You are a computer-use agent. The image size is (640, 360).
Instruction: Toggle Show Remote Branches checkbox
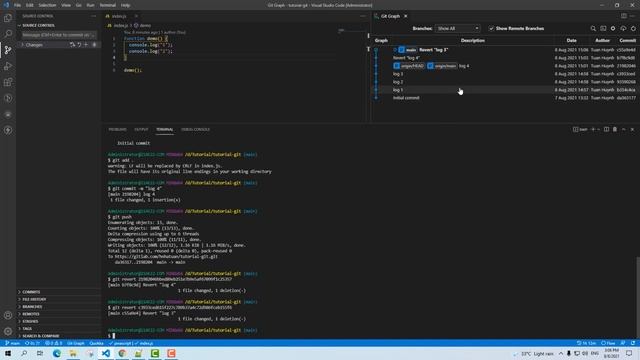click(x=491, y=29)
